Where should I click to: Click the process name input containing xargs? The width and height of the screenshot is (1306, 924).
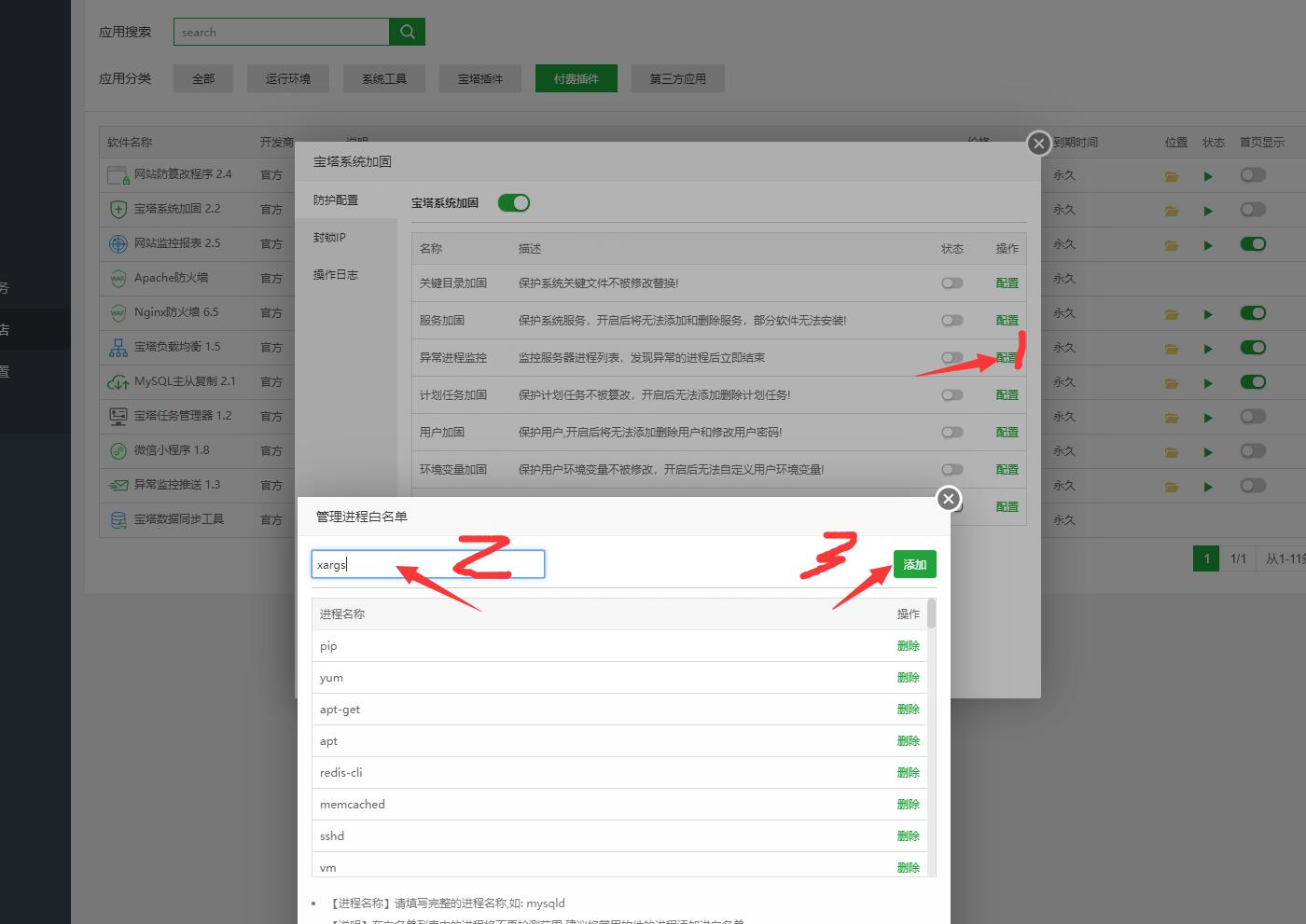click(x=427, y=564)
